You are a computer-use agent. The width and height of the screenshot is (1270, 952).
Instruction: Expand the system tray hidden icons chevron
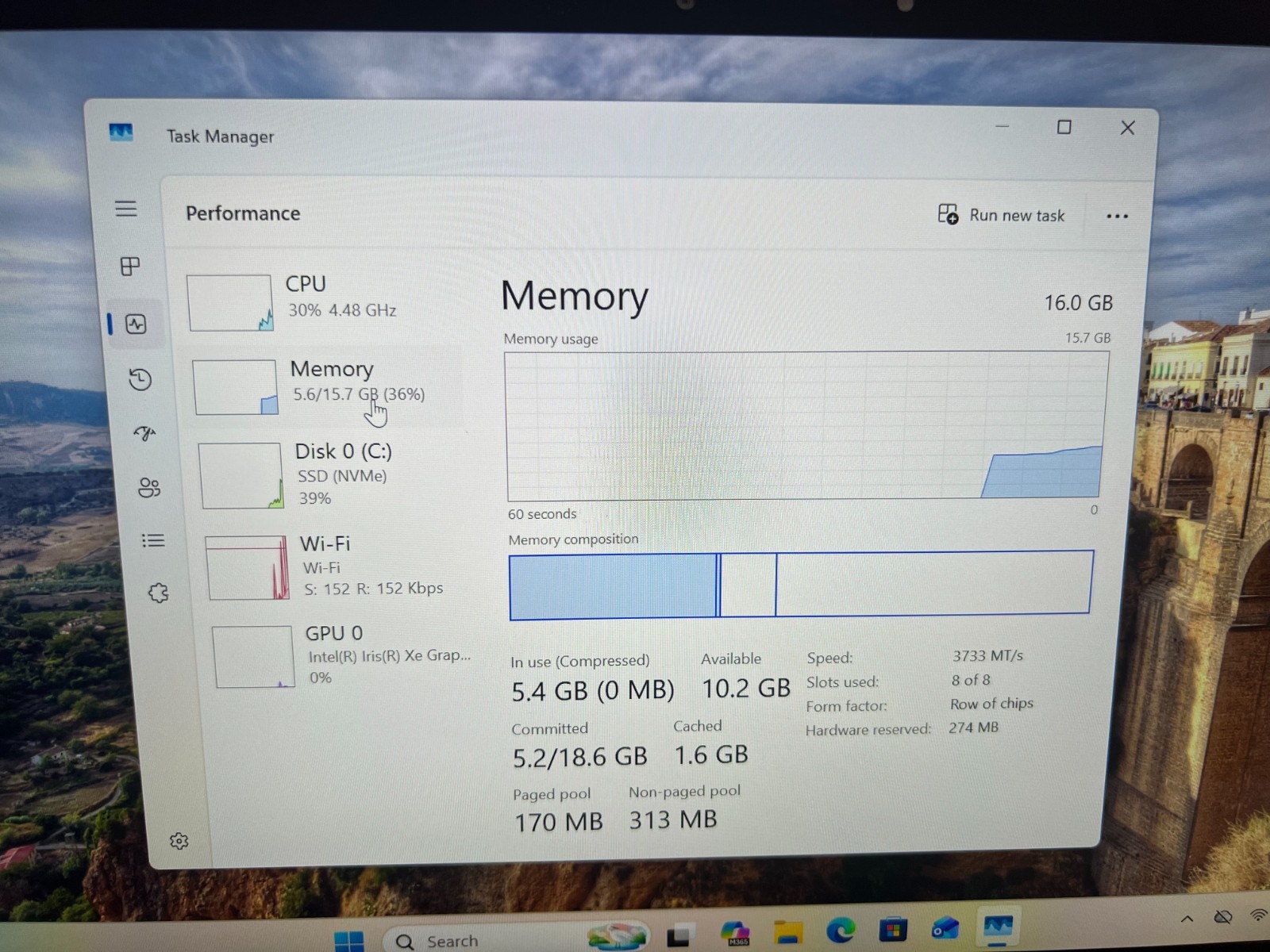pos(1187,919)
